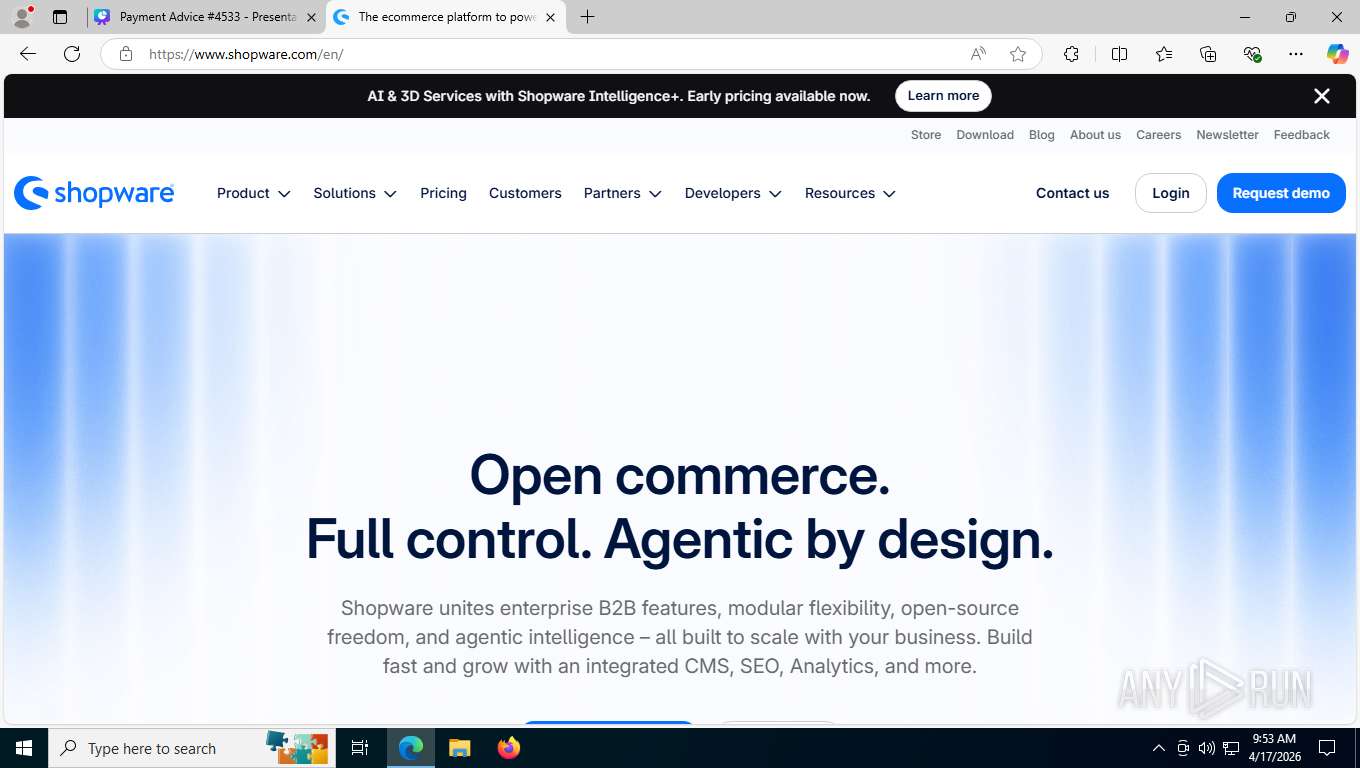Toggle Split screen icon
1360x768 pixels.
[1119, 54]
